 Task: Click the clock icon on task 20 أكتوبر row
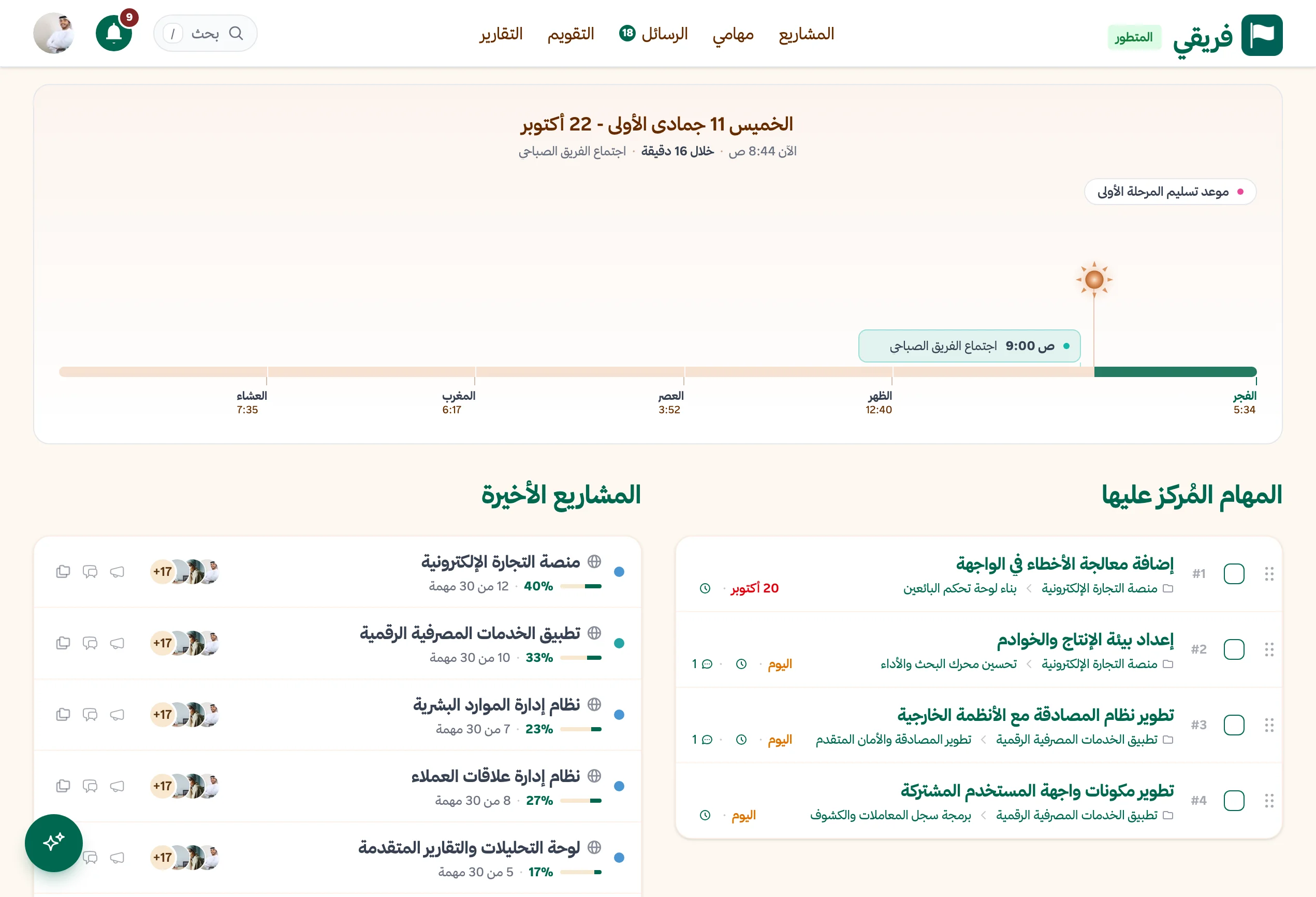[705, 588]
